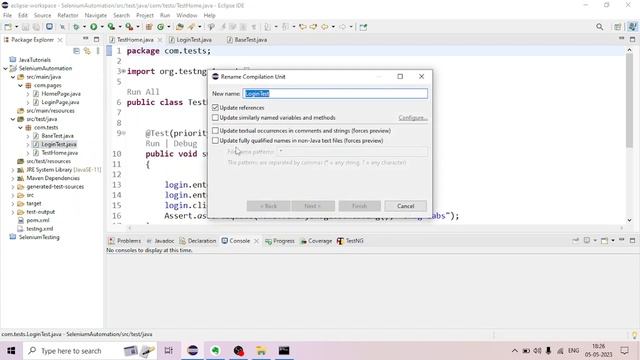The height and width of the screenshot is (360, 640).
Task: Click the External Tools run icon
Action: click(129, 27)
